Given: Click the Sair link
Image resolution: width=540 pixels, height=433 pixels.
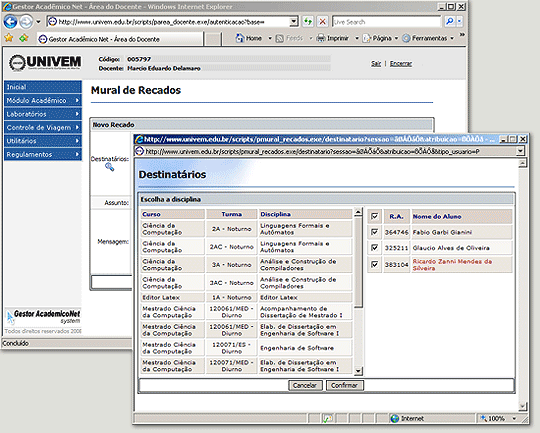Looking at the screenshot, I should [376, 64].
